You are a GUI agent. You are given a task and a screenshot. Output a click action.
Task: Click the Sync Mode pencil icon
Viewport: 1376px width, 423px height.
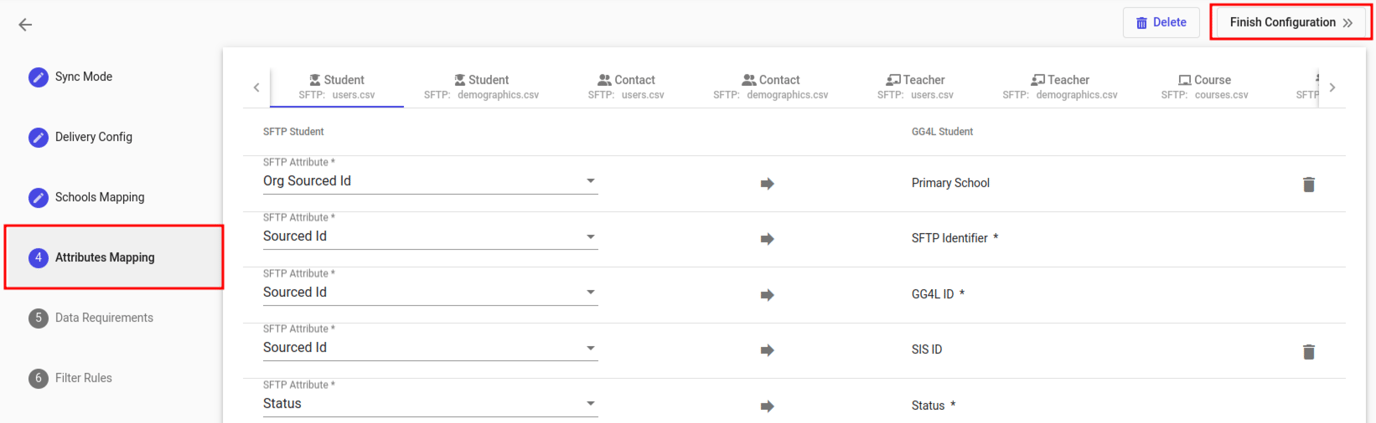[x=38, y=77]
